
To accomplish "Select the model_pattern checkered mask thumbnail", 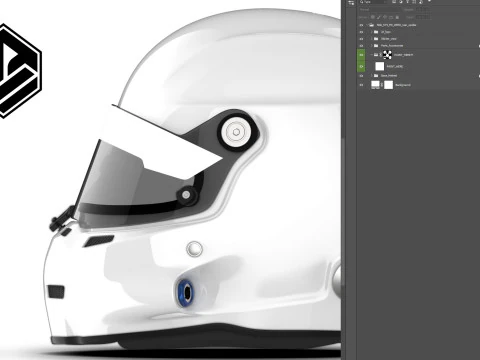I will [x=387, y=55].
